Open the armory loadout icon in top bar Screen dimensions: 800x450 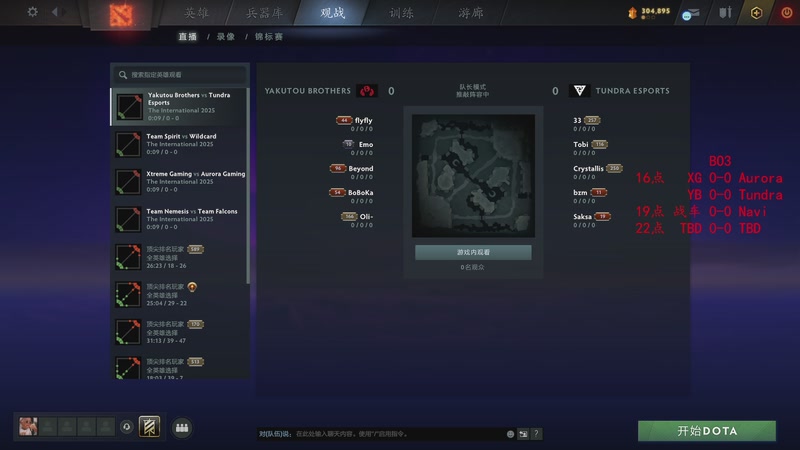pos(726,12)
